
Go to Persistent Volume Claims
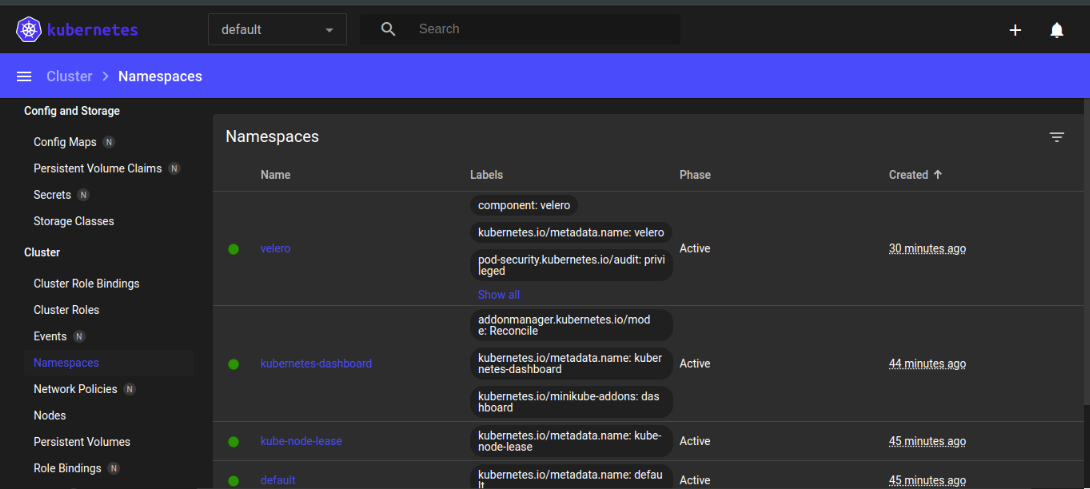pyautogui.click(x=97, y=169)
